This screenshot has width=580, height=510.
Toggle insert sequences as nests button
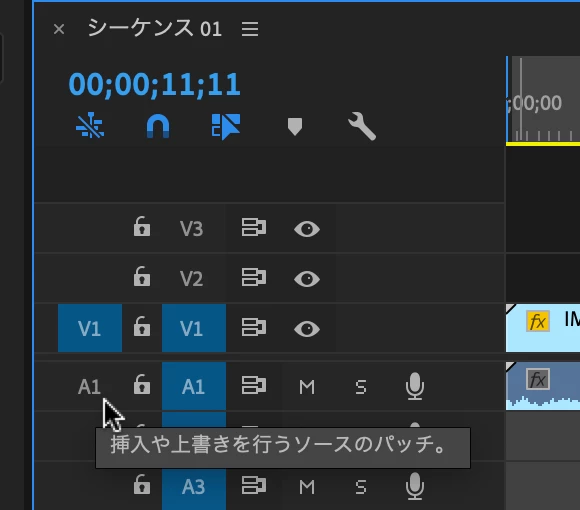pyautogui.click(x=90, y=126)
